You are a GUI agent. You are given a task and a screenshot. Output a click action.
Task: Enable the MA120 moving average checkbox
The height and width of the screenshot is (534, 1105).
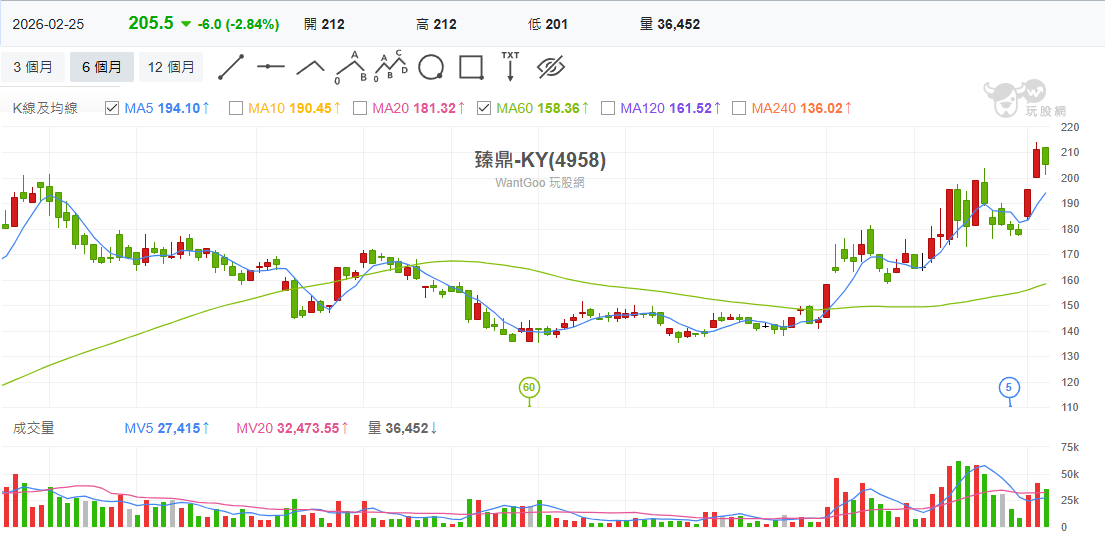(608, 108)
